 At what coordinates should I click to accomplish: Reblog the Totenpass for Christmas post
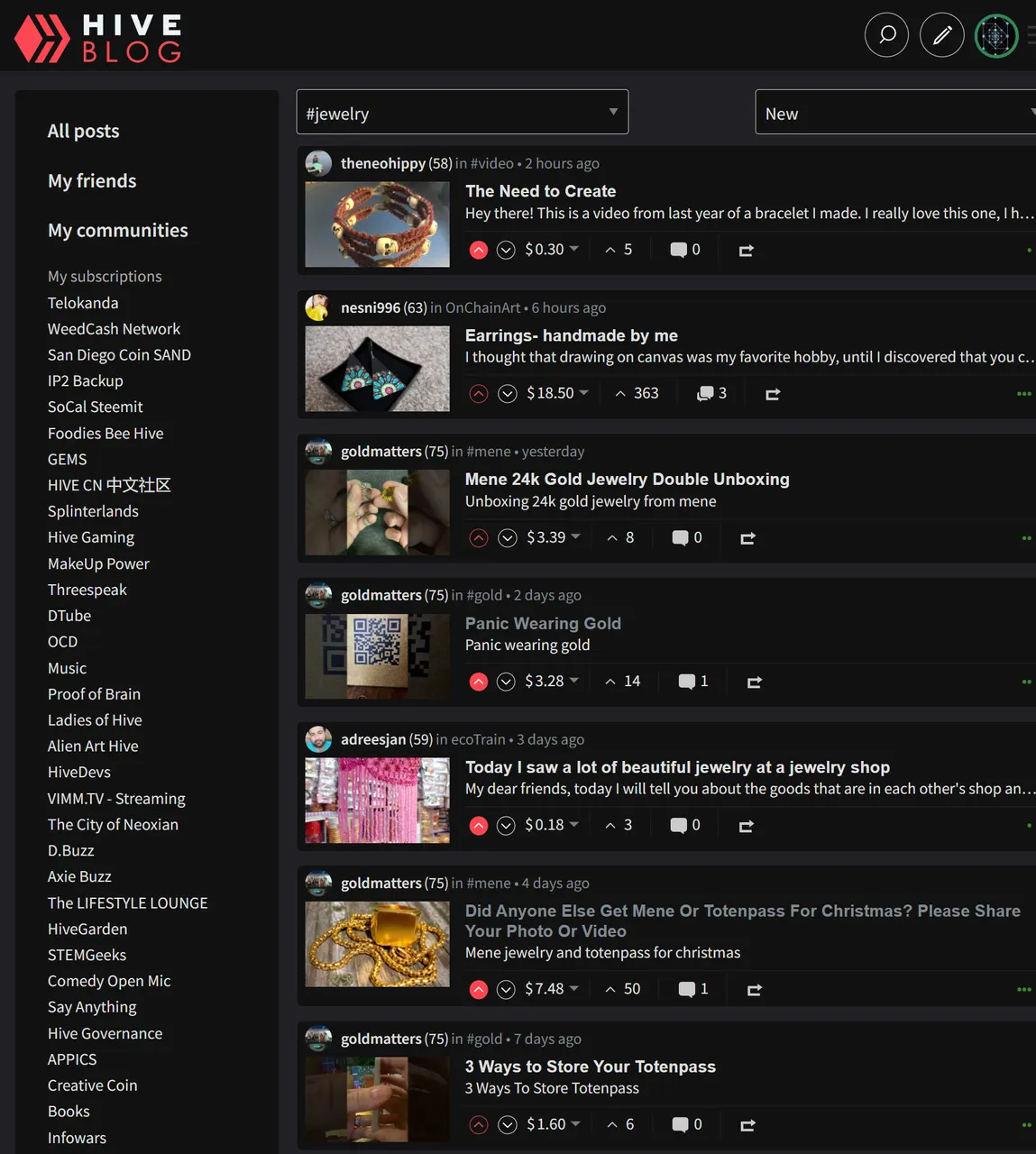[x=755, y=991]
